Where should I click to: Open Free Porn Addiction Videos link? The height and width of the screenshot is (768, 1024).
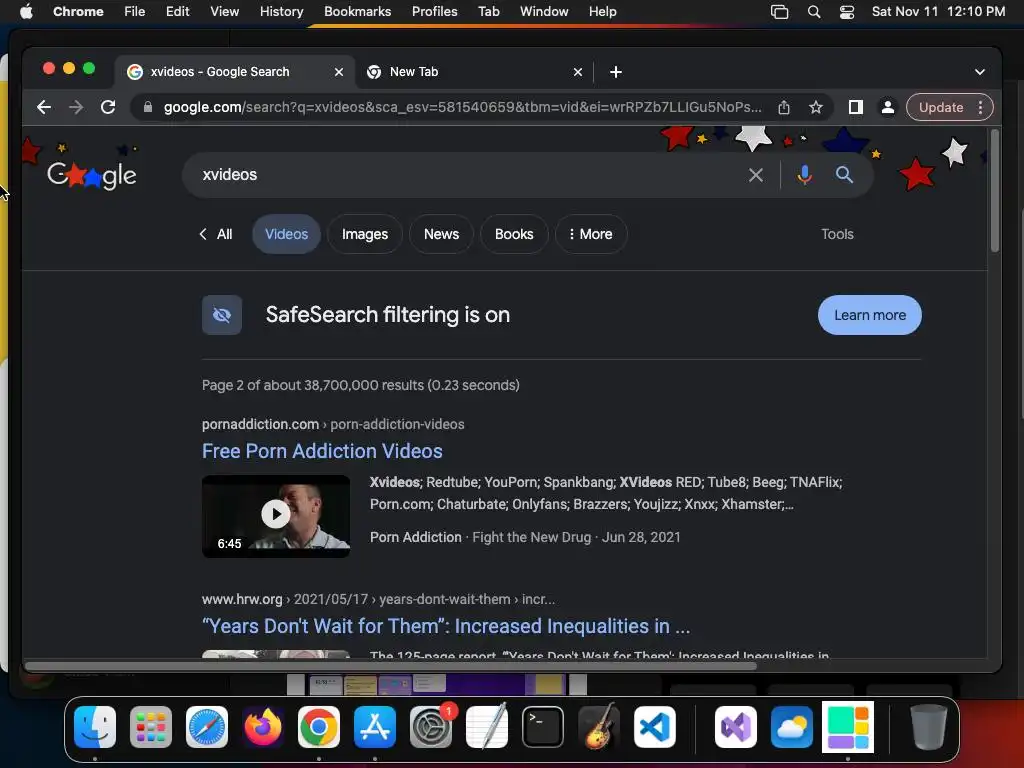[x=322, y=451]
